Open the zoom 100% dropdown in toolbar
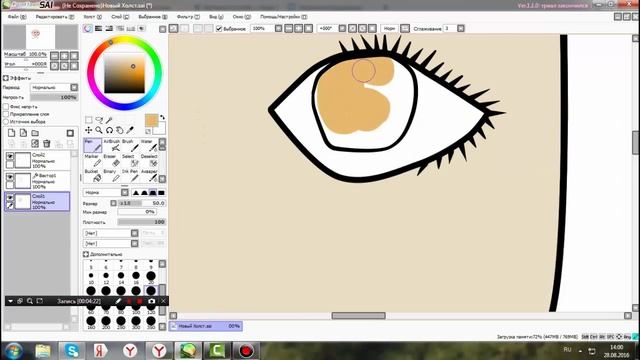Screen dimensions: 640x360 (x=278, y=29)
